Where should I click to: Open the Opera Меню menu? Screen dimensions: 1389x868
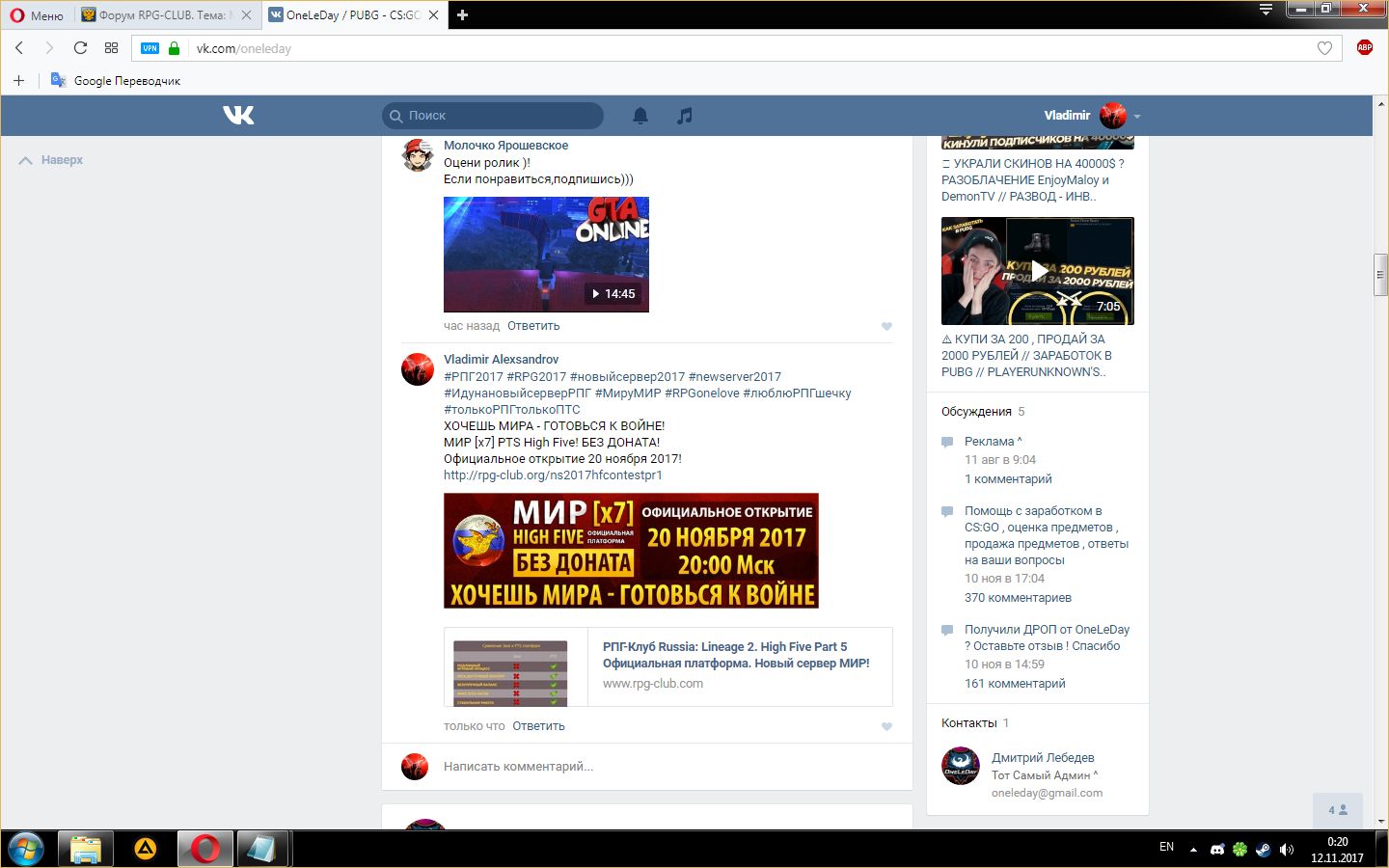click(37, 15)
